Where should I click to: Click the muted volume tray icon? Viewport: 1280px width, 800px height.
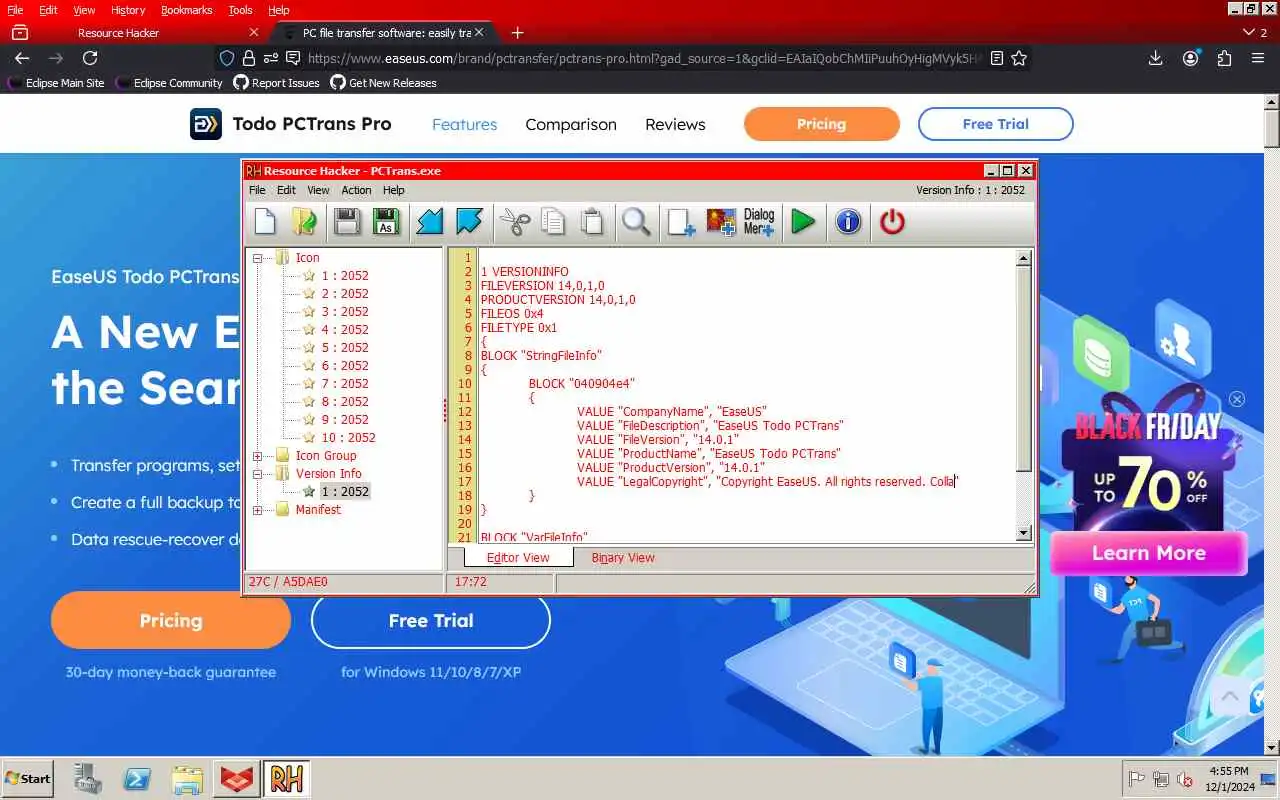[x=1185, y=779]
